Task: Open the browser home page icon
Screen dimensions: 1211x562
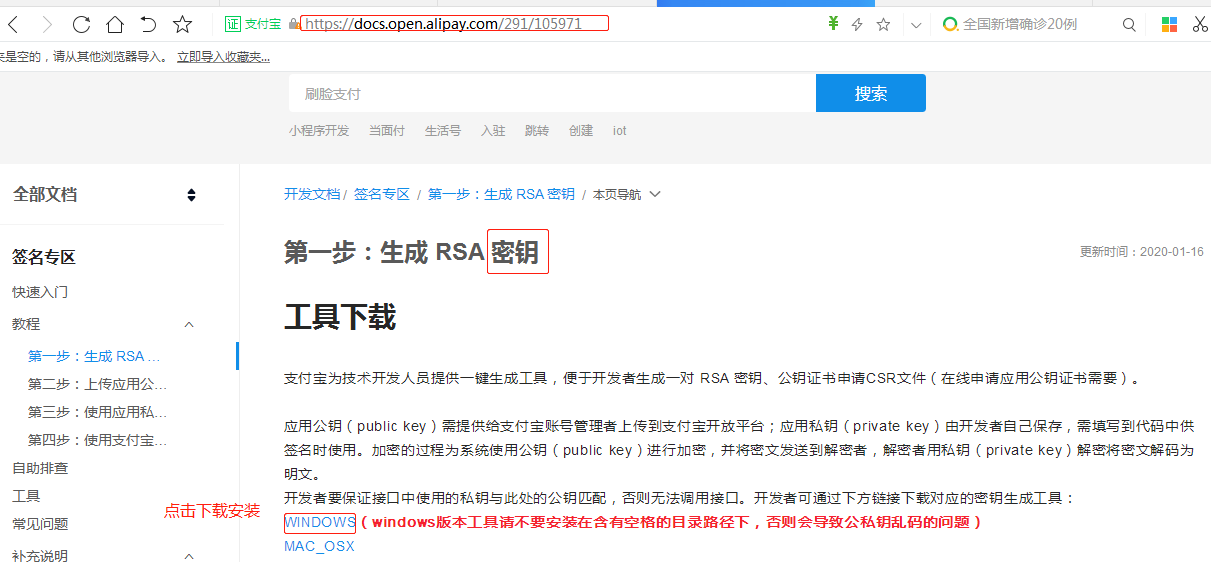Action: point(115,24)
